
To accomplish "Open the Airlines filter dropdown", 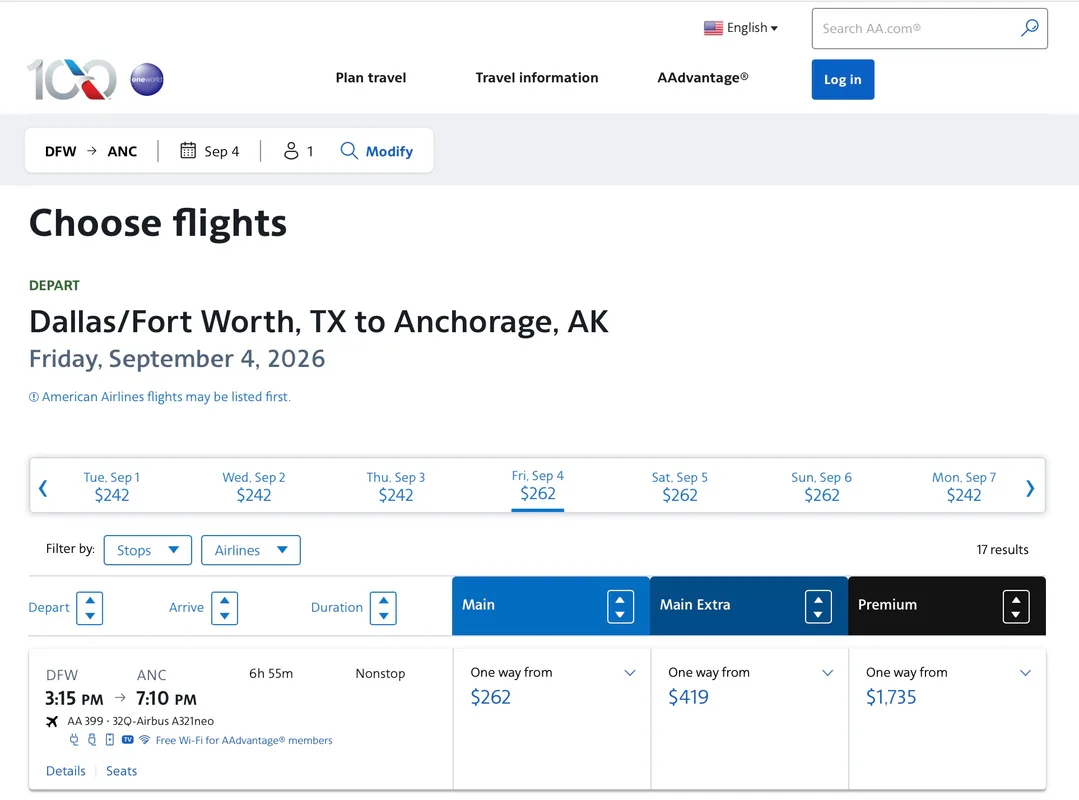I will click(250, 550).
